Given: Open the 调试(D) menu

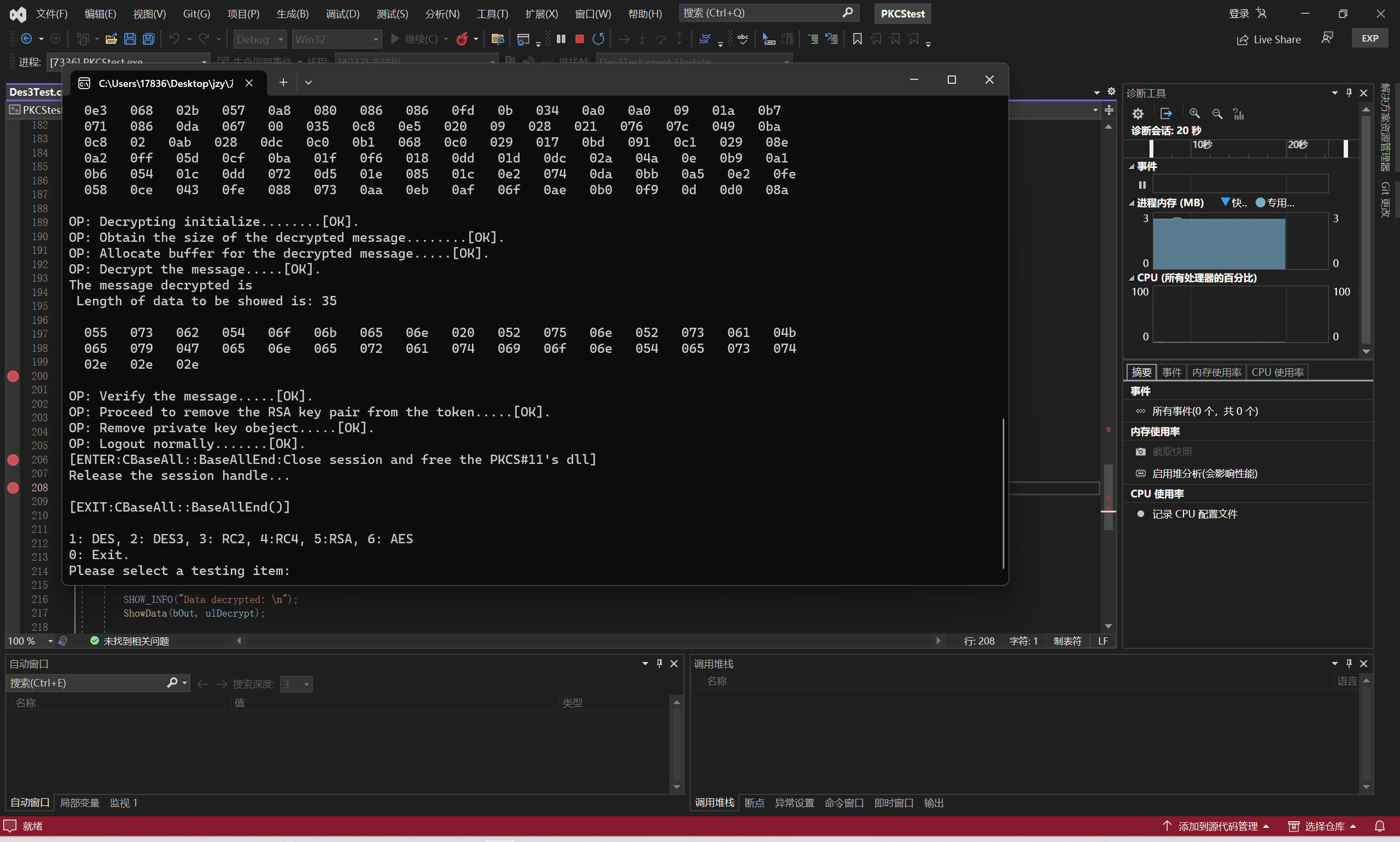Looking at the screenshot, I should click(x=342, y=13).
